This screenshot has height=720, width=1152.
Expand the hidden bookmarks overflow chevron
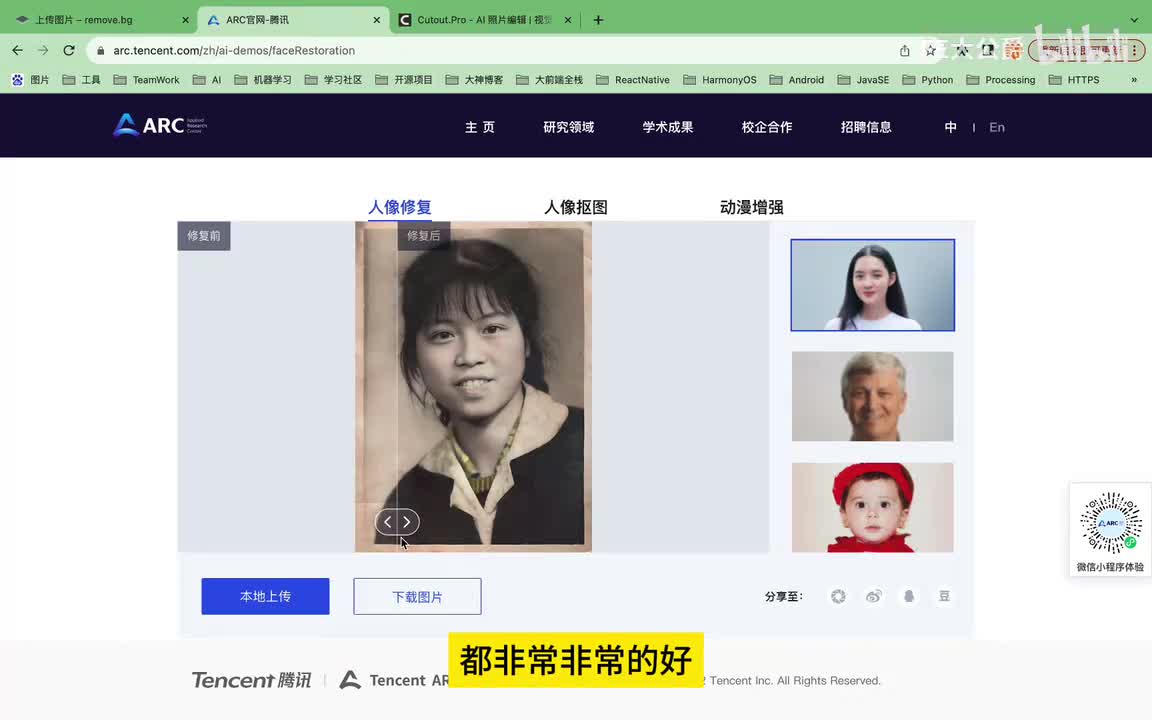1134,80
